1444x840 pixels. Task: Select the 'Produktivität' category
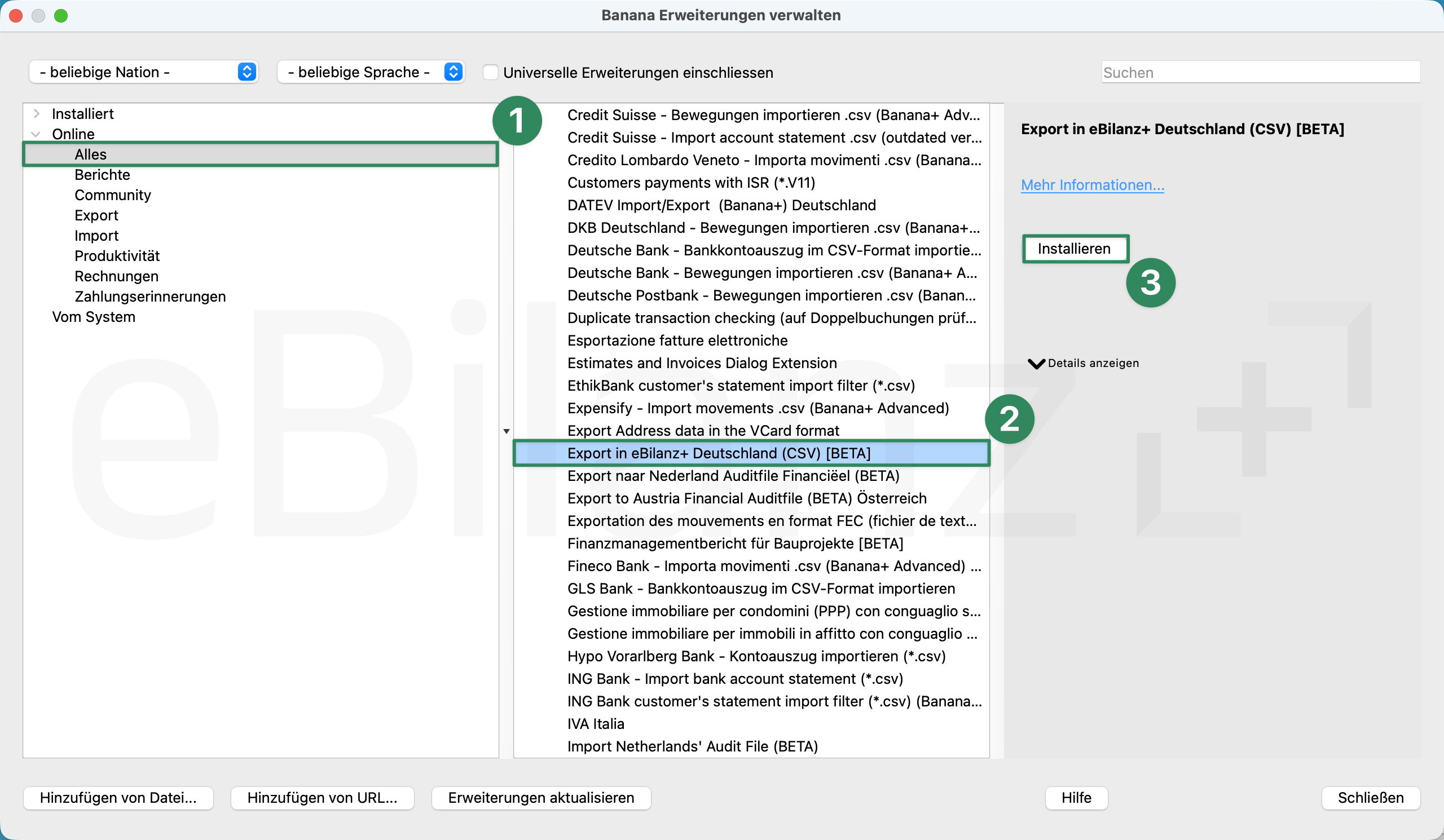coord(117,255)
